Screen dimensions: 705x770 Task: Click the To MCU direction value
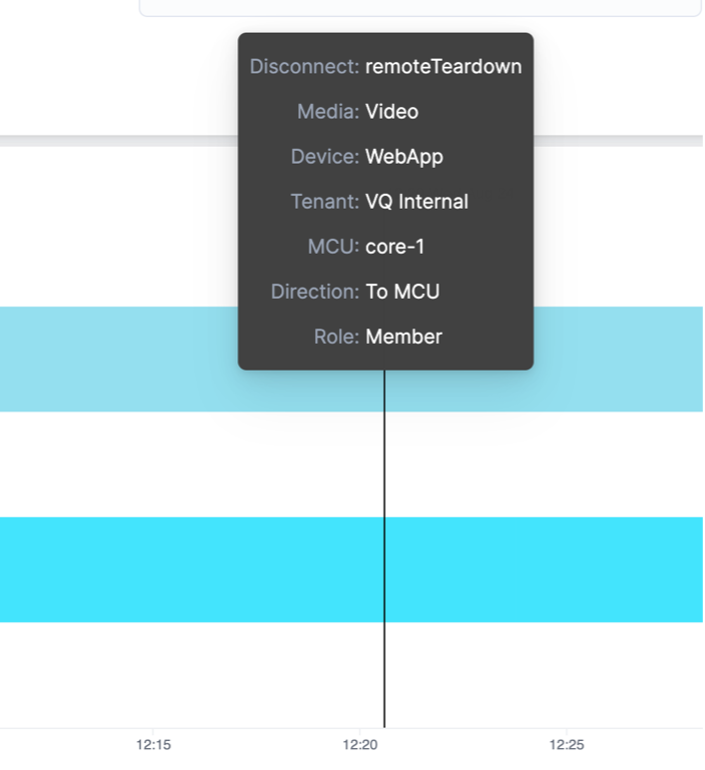402,292
